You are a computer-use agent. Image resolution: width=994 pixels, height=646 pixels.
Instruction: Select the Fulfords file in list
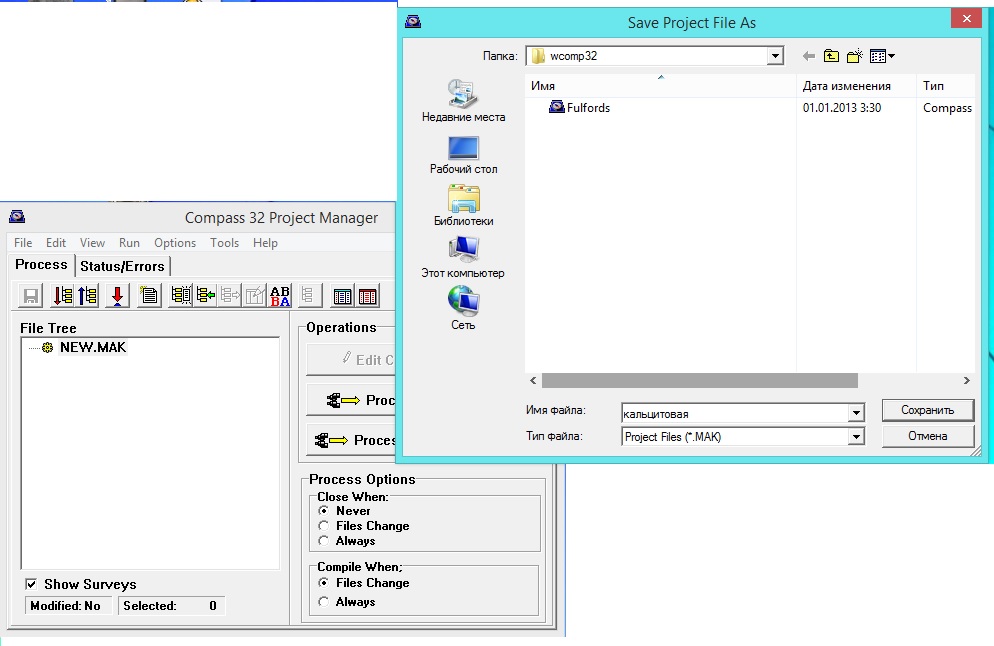click(587, 108)
